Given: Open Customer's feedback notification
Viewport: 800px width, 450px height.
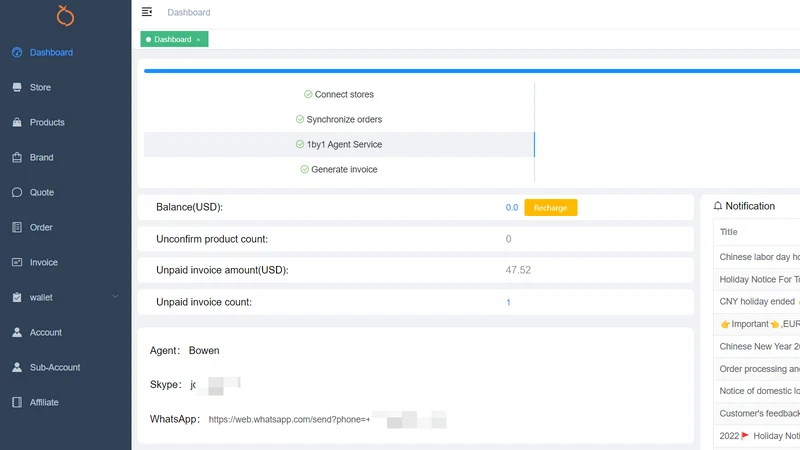Looking at the screenshot, I should click(757, 413).
